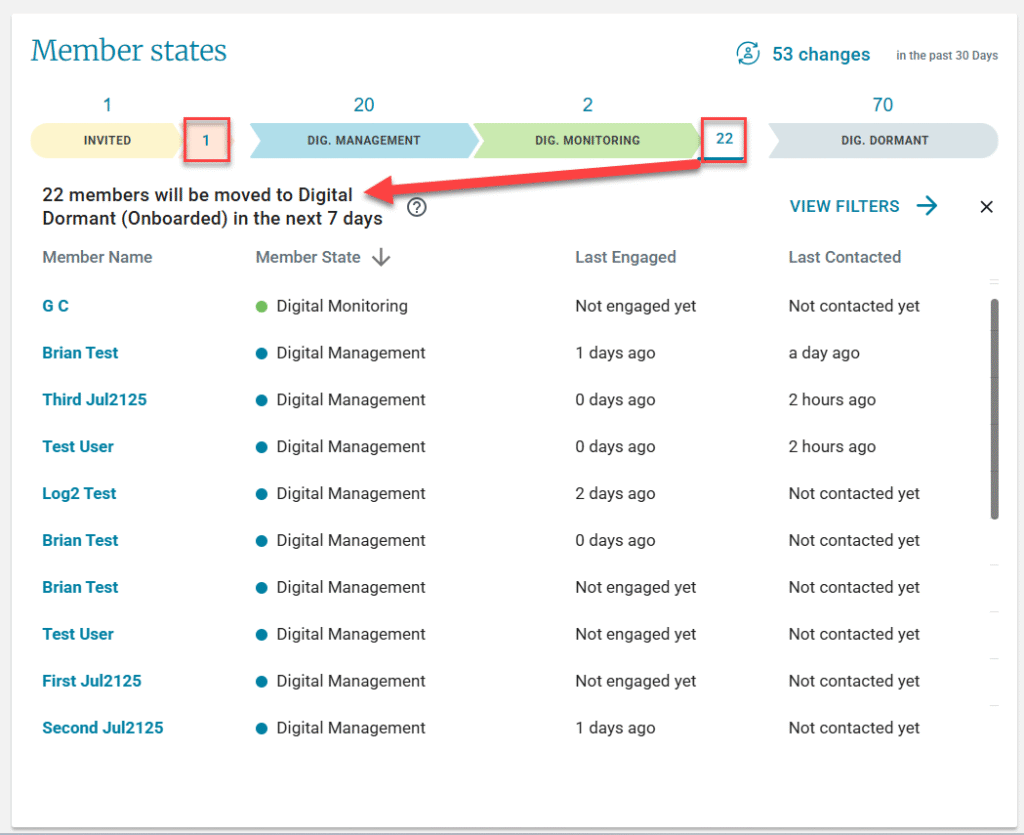Click the member changes icon
This screenshot has height=835, width=1024.
coord(747,54)
